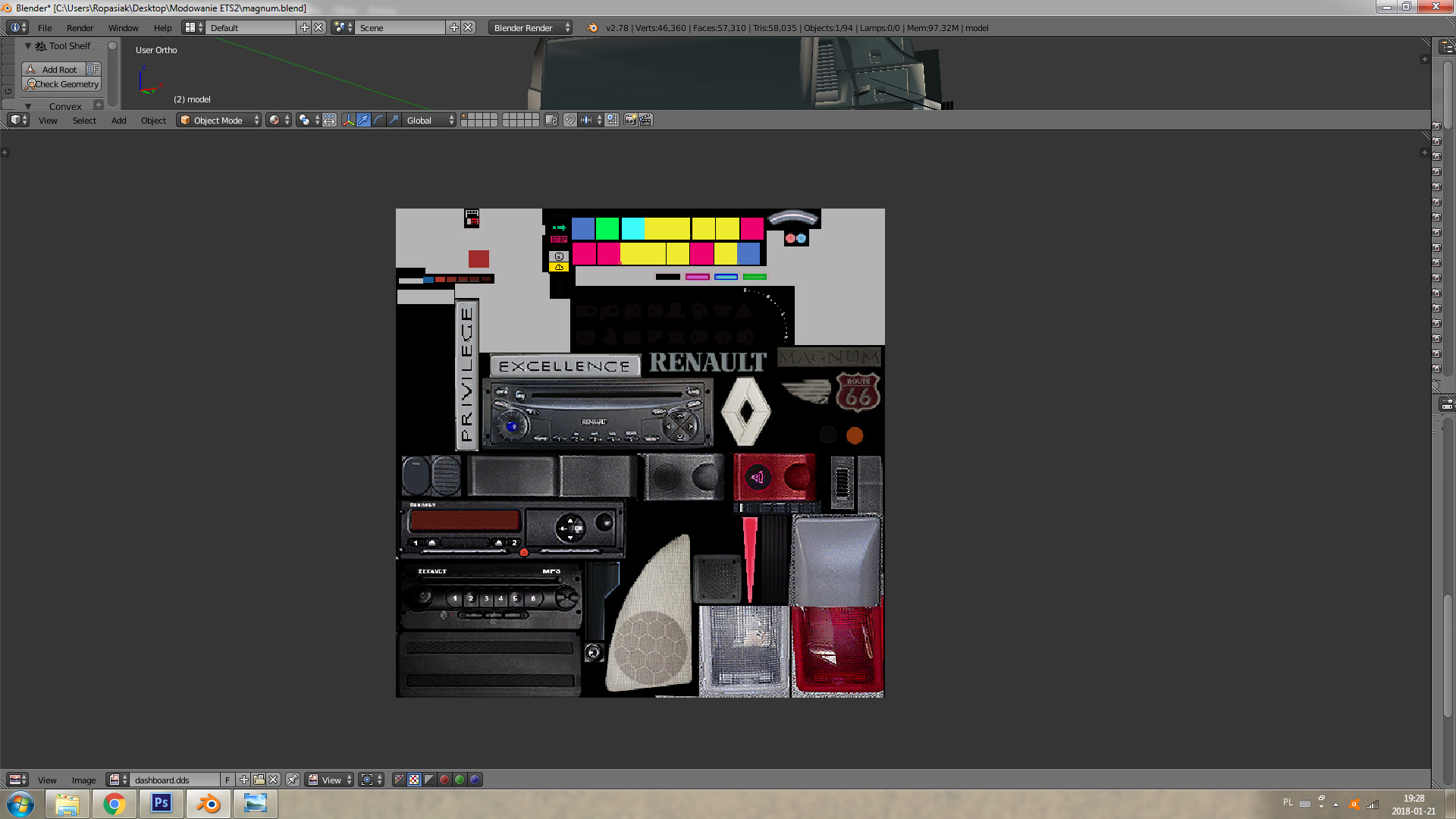
Task: Render OpenGL animation of viewport
Action: coord(645,121)
